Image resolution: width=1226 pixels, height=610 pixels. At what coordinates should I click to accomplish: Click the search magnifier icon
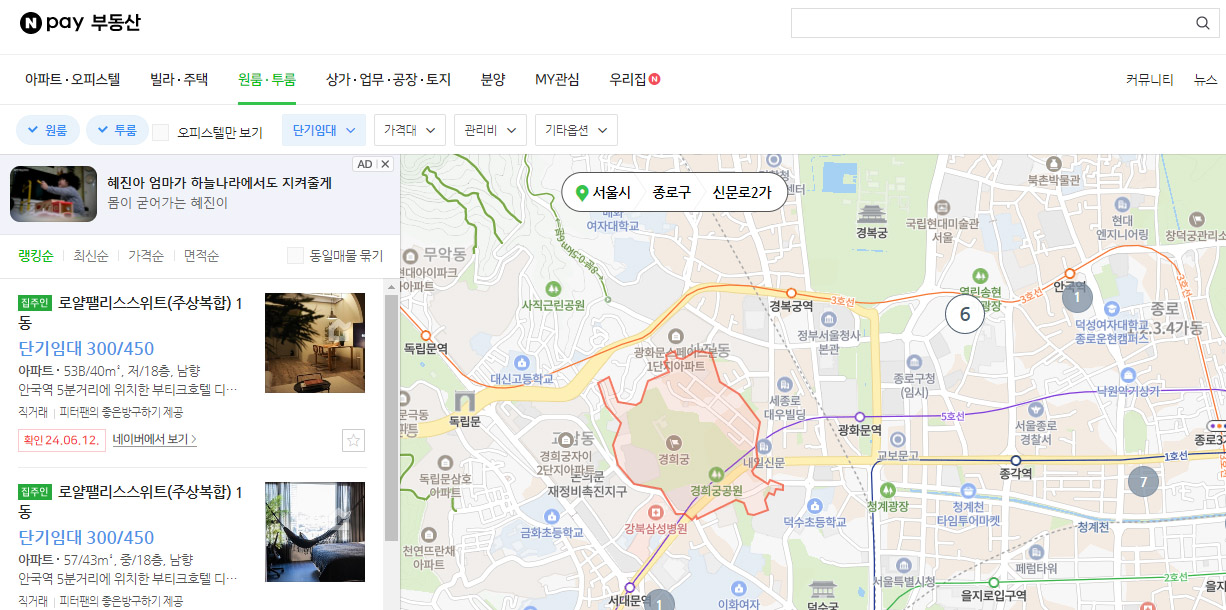1203,23
